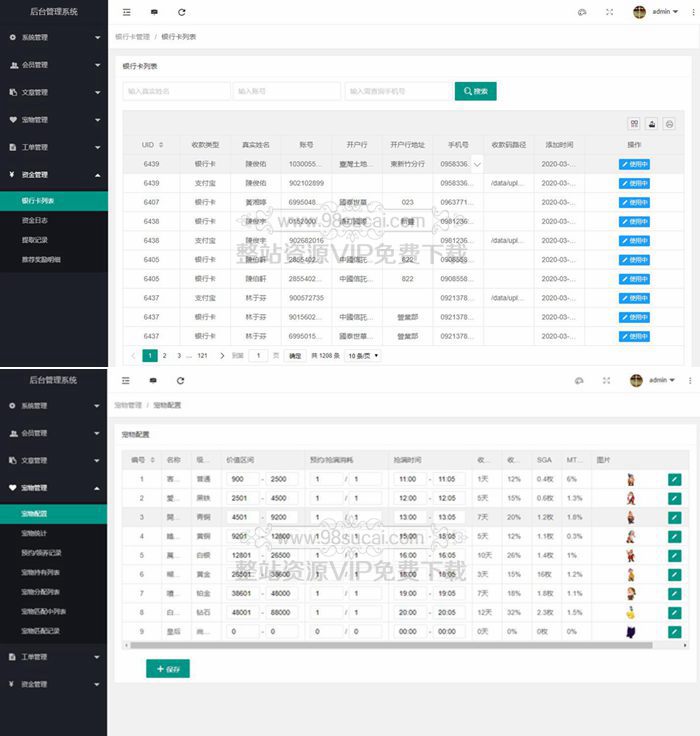Click refresh icon above 银行卡管理 breadcrumb
Screen dimensions: 700x736
point(181,12)
